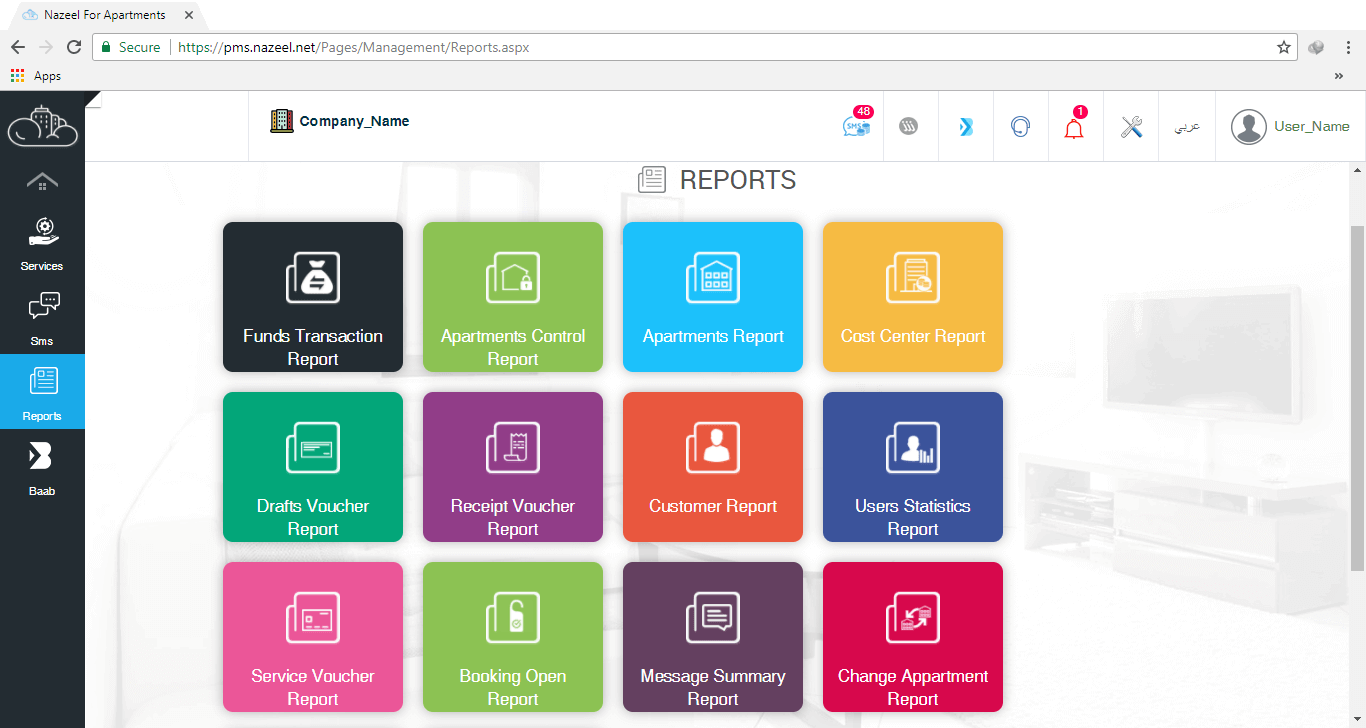The image size is (1366, 728).
Task: Open the User_Name profile dropdown
Action: point(1290,126)
